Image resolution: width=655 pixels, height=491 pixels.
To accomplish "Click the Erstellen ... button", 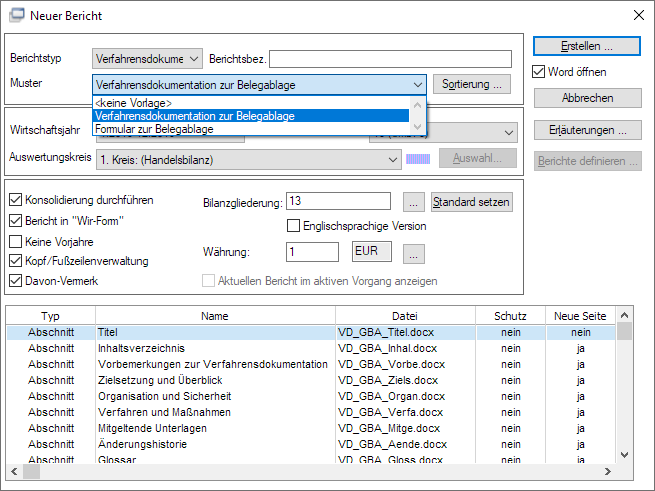I will (586, 46).
